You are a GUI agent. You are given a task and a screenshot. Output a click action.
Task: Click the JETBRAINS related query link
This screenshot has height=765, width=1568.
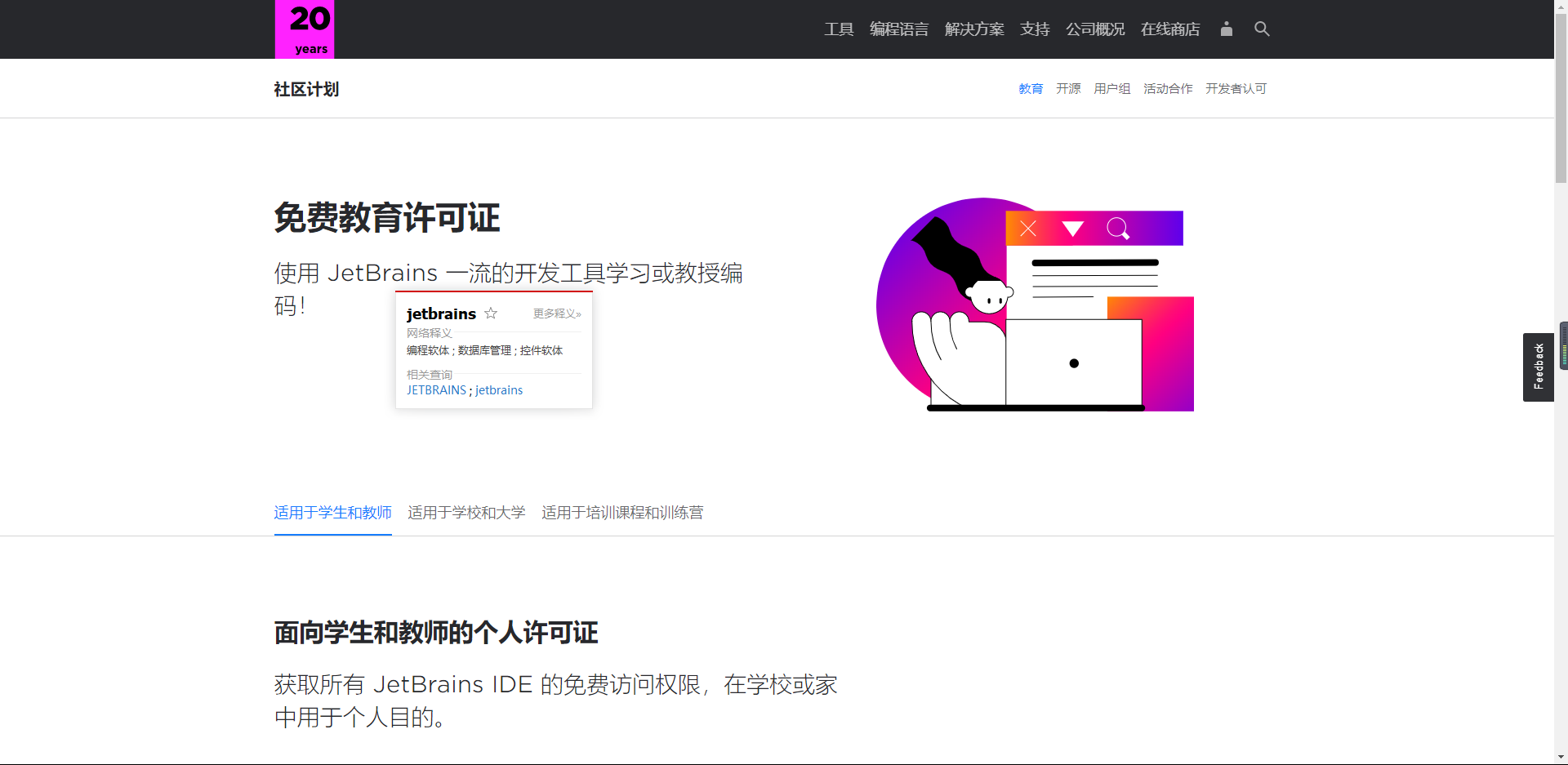pos(436,389)
